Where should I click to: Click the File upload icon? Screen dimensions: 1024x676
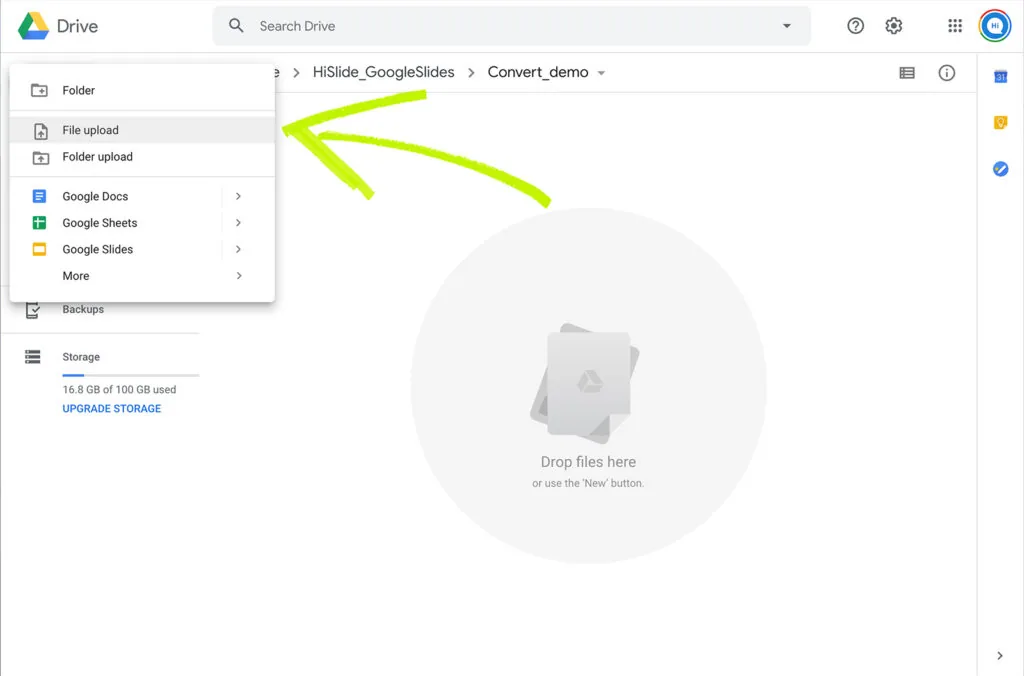[x=40, y=131]
